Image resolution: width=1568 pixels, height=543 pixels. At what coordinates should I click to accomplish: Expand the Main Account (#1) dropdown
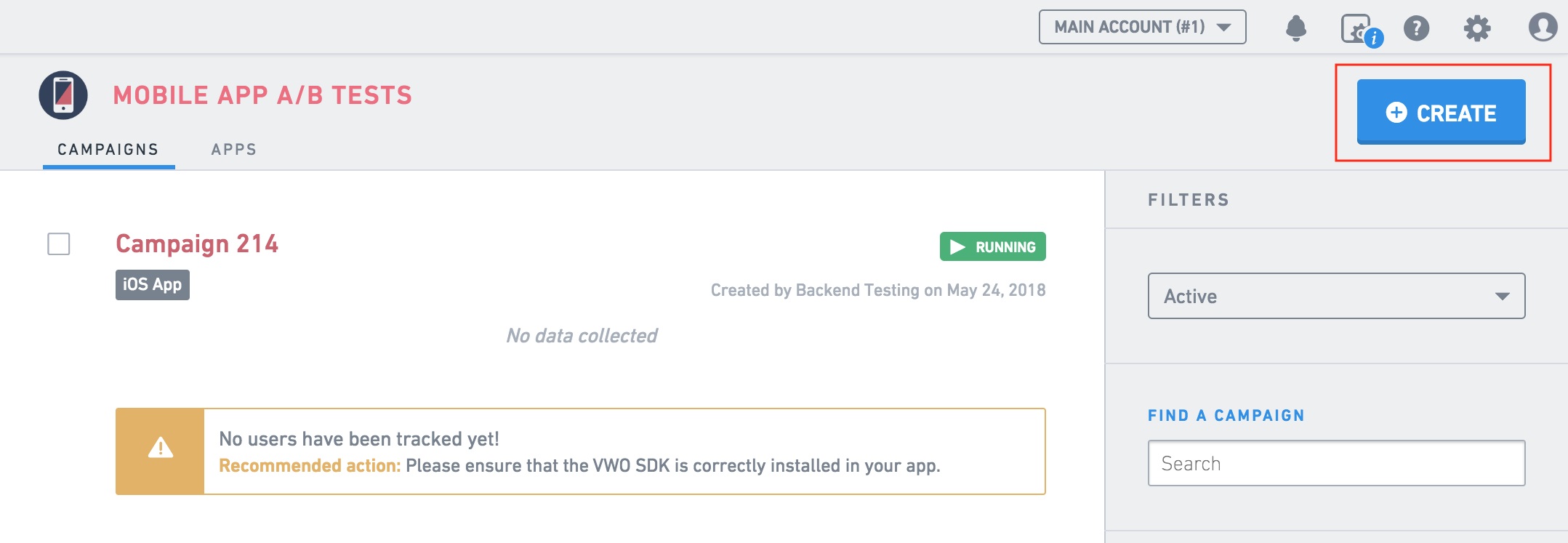coord(1142,27)
